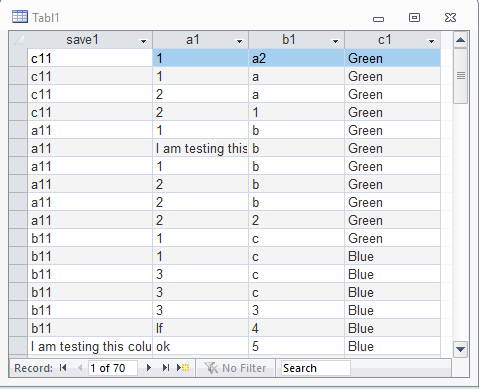
Task: Go to first record
Action: [x=63, y=368]
